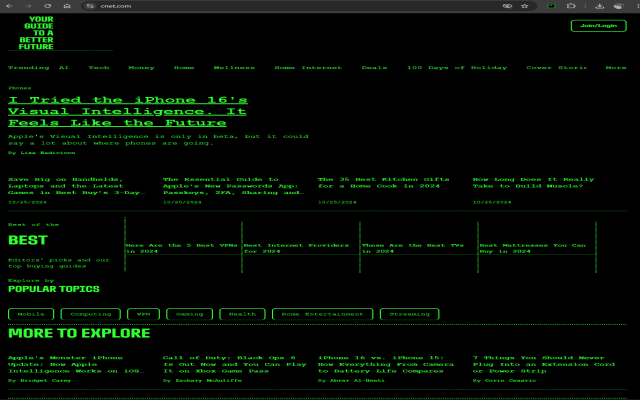
Task: Select the Health topic pill
Action: coord(242,314)
